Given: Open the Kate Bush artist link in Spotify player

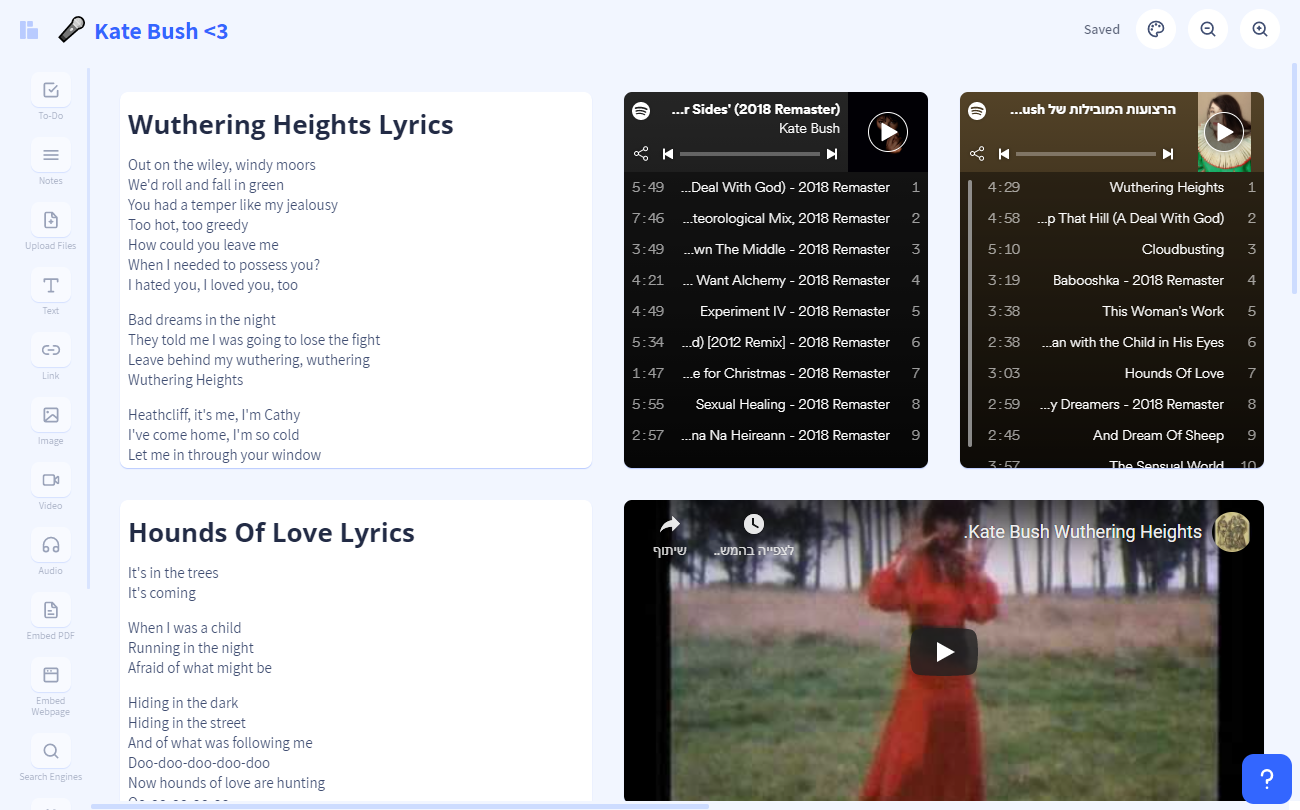Looking at the screenshot, I should (809, 128).
